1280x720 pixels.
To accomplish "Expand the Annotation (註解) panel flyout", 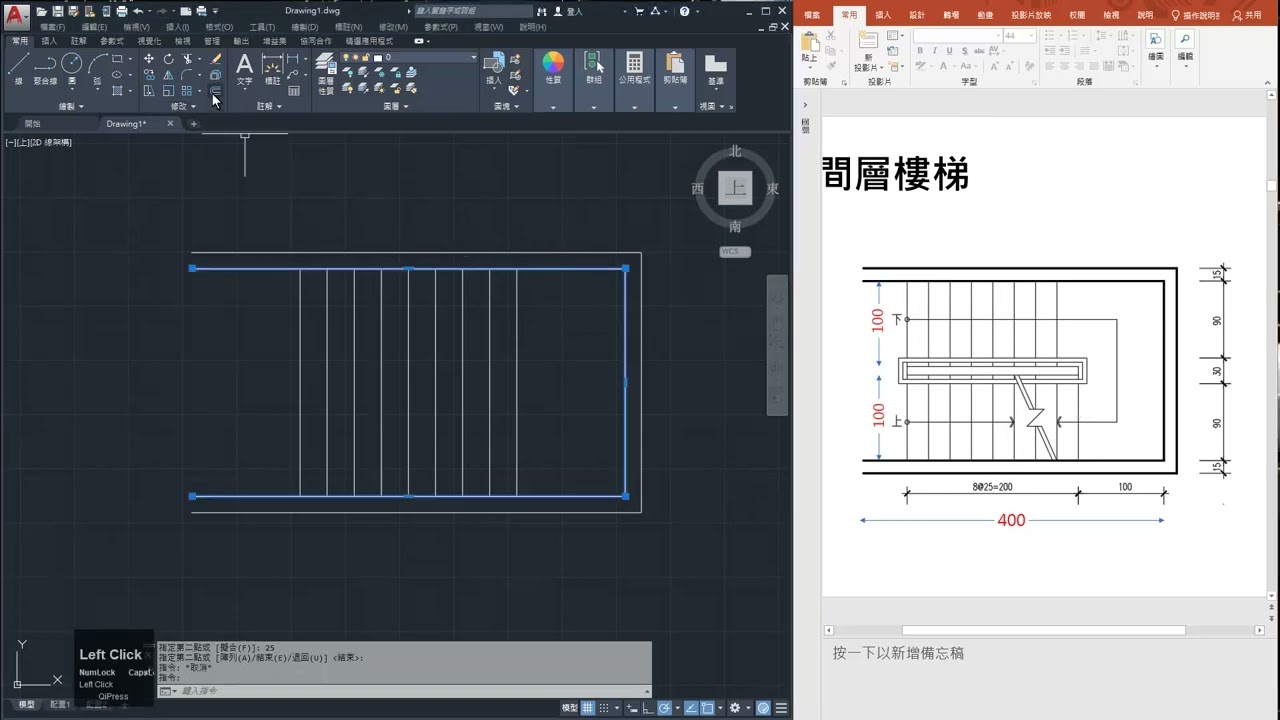I will coord(269,106).
